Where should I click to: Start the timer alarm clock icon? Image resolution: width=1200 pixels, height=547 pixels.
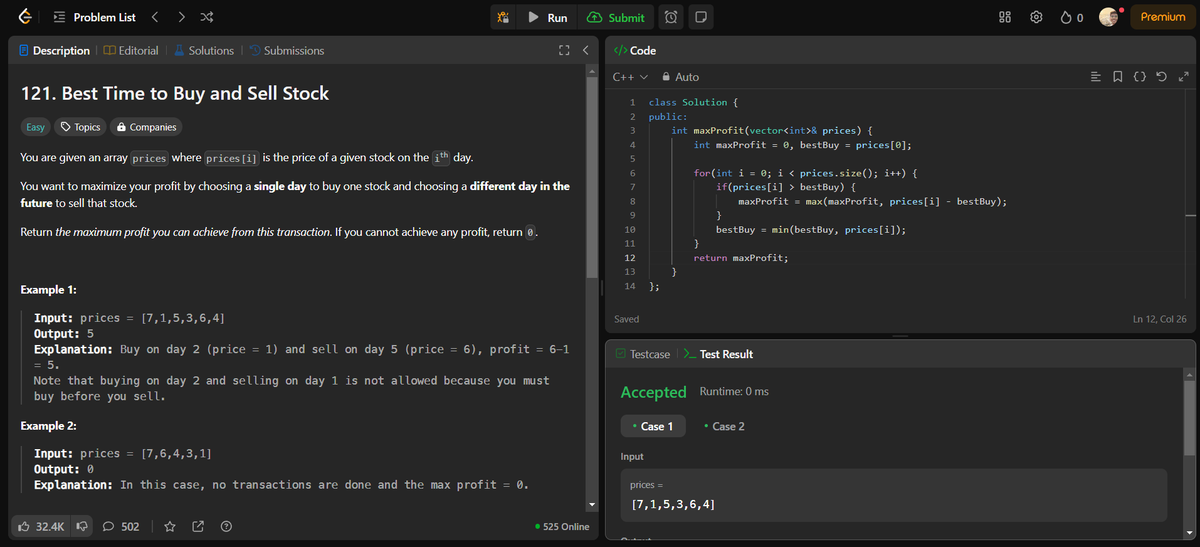coord(673,17)
